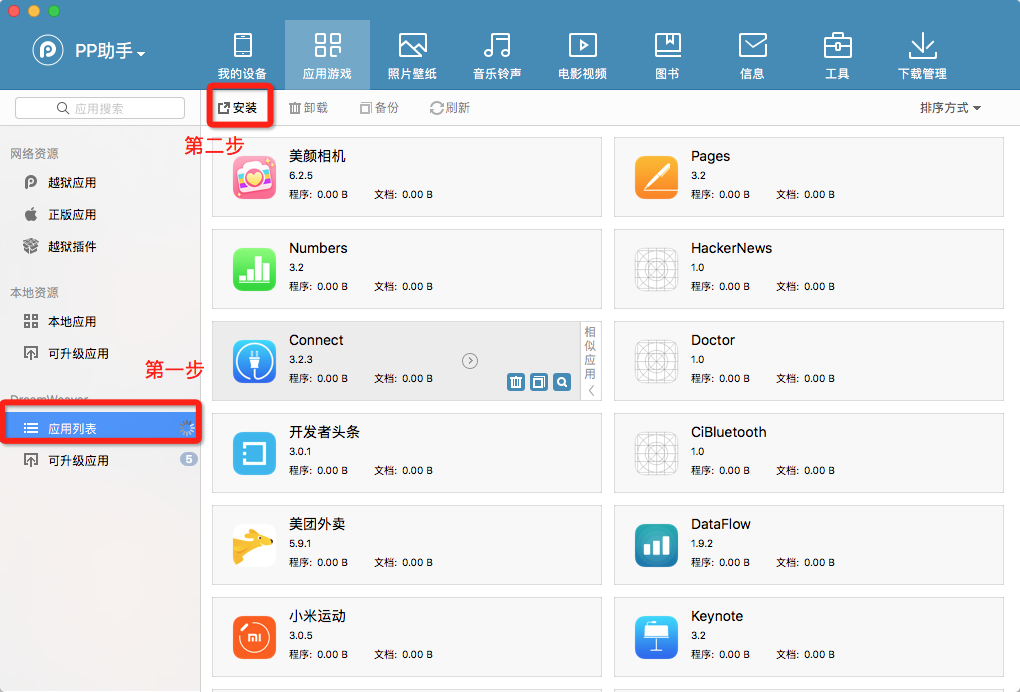1020x692 pixels.
Task: Open the 工具 toolbox icon
Action: [x=837, y=46]
